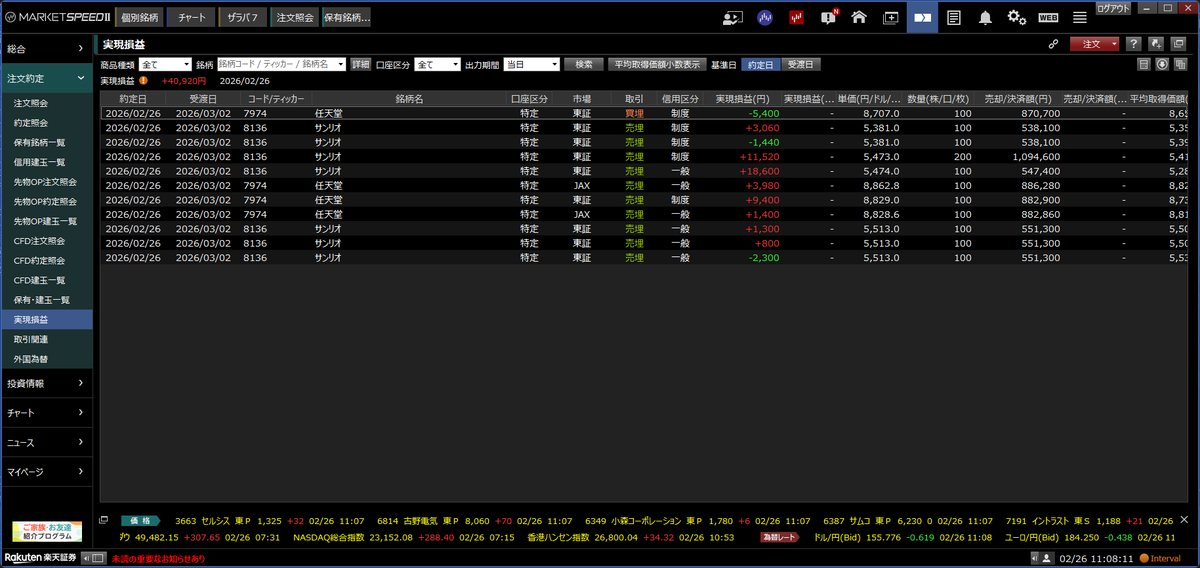Open 約定照会 in the sidebar
Screen dimensions: 1200x568
[x=46, y=123]
